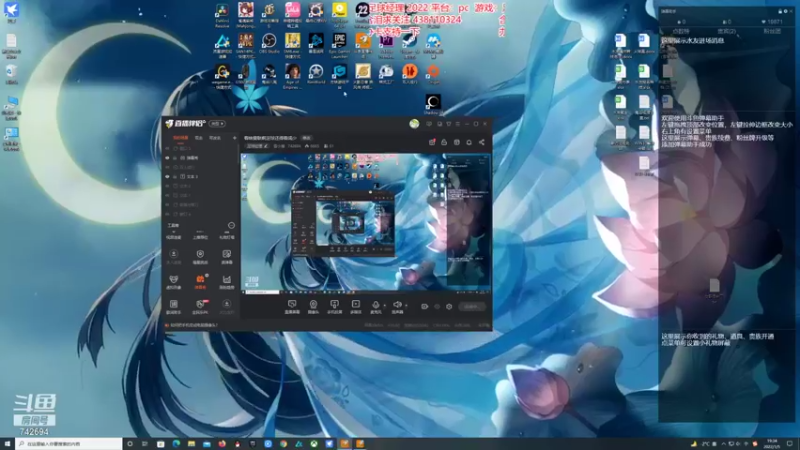Viewport: 800px width, 450px height.
Task: Open the gear settings icon beside start button
Action: pos(449,307)
